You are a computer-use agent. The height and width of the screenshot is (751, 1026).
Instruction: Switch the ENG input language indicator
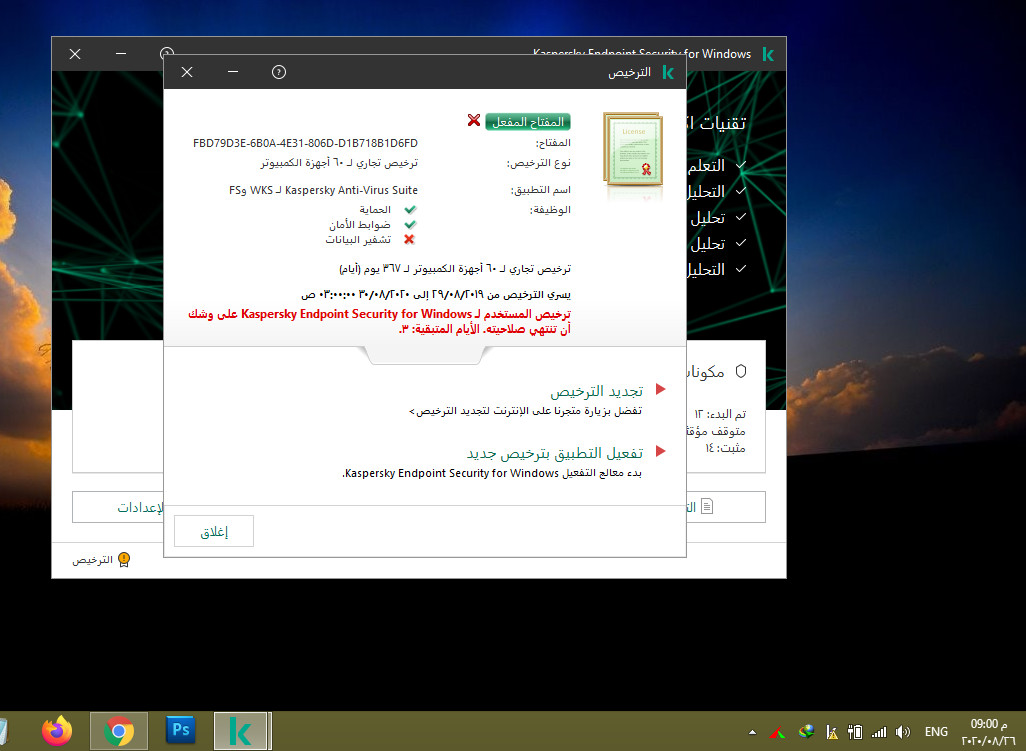(936, 732)
